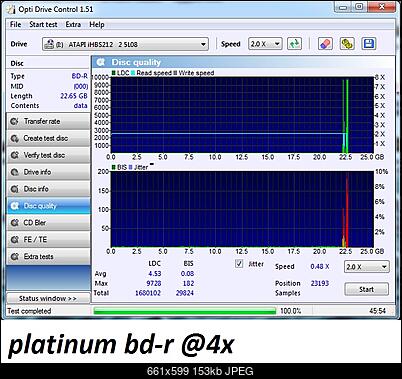Open the Start test menu

43,24
